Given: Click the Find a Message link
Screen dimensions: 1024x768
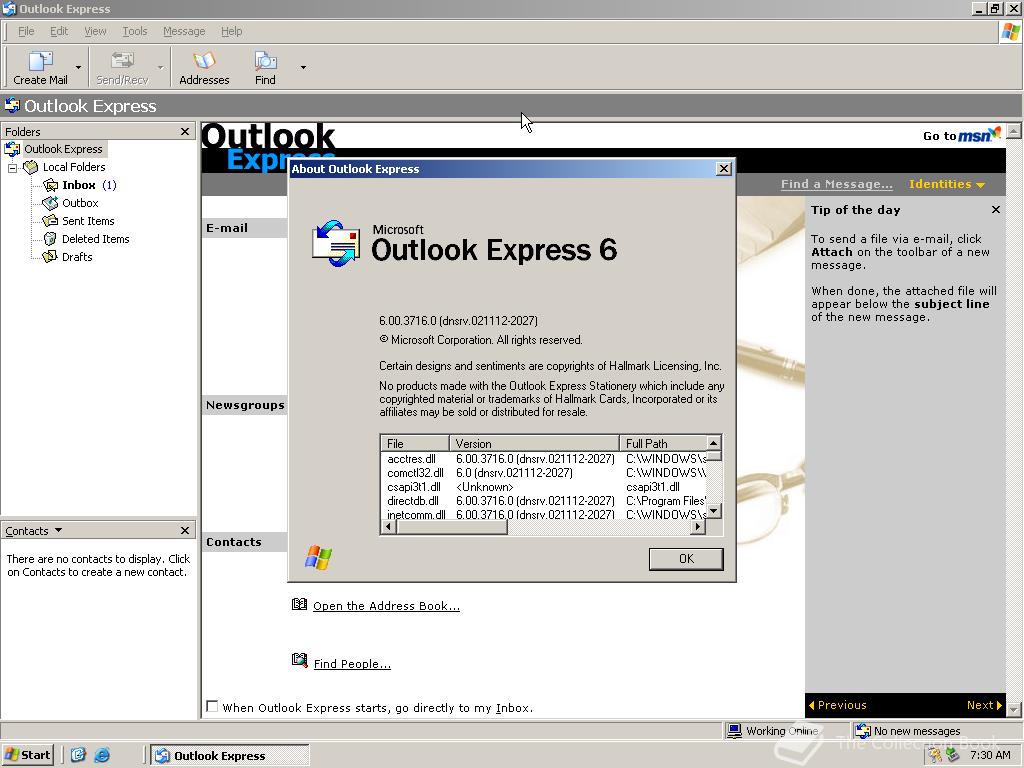Looking at the screenshot, I should pyautogui.click(x=837, y=184).
